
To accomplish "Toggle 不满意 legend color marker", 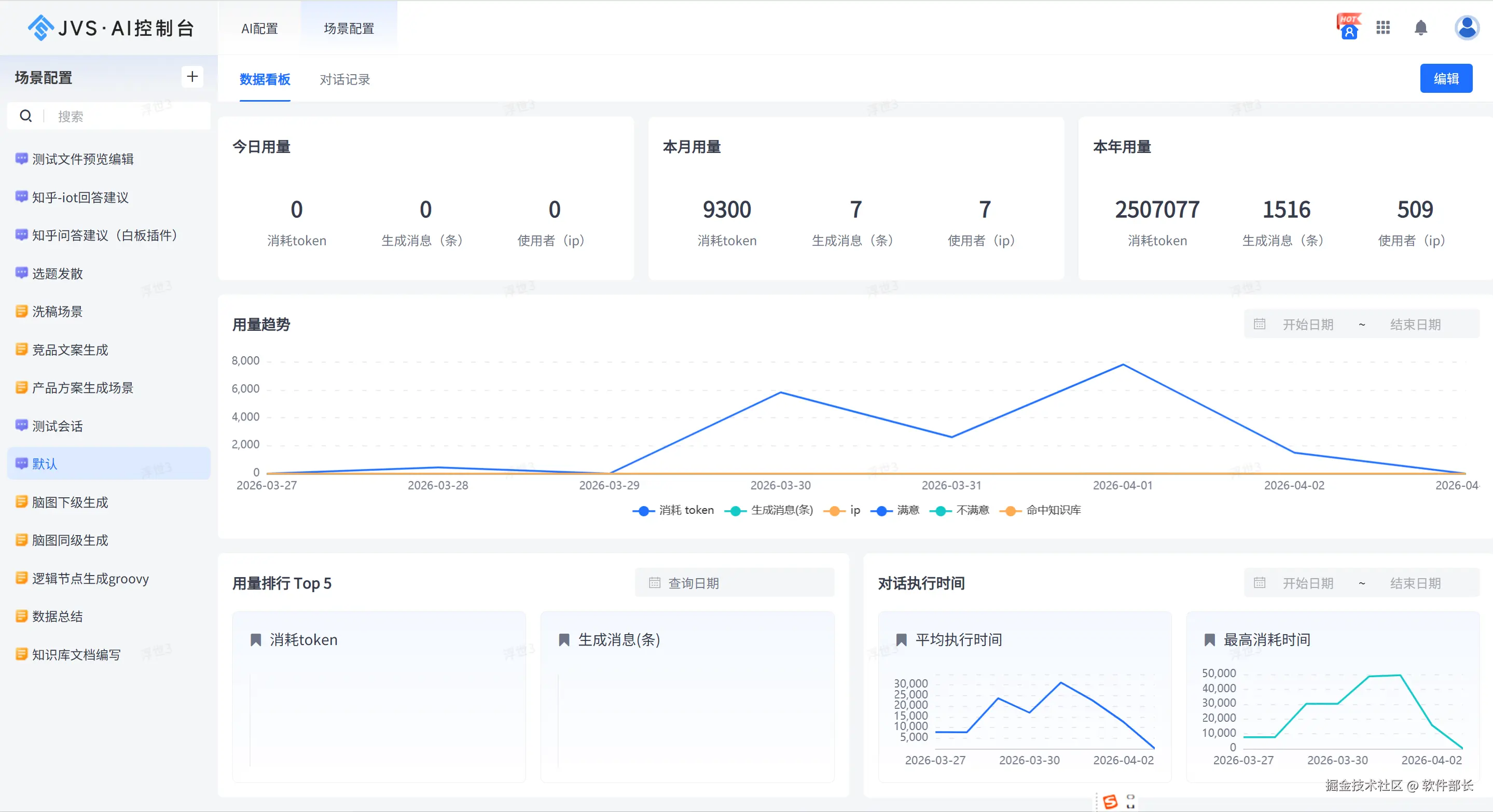I will [x=941, y=510].
